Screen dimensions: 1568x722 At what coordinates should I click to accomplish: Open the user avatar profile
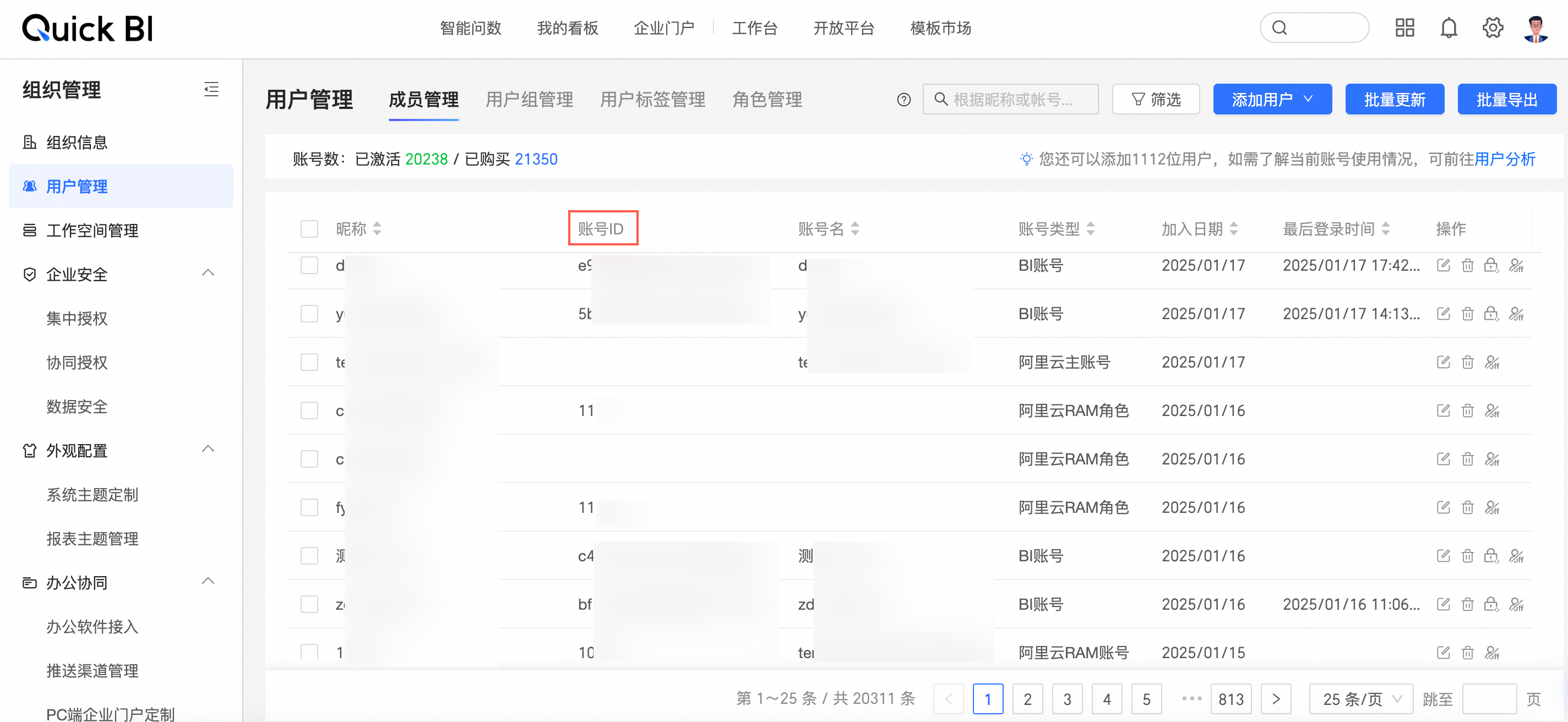1536,29
